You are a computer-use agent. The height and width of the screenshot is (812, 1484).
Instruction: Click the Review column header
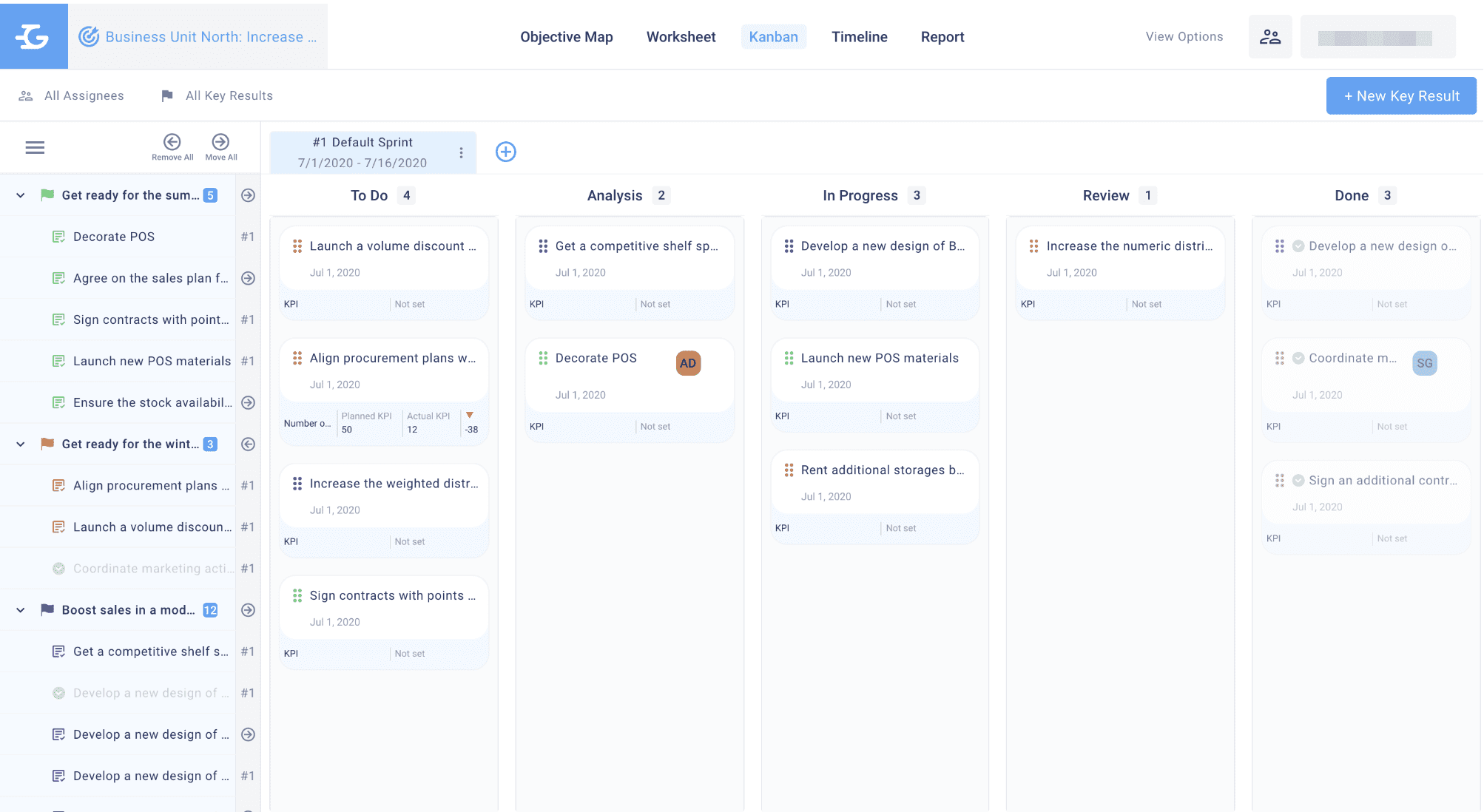(1106, 195)
